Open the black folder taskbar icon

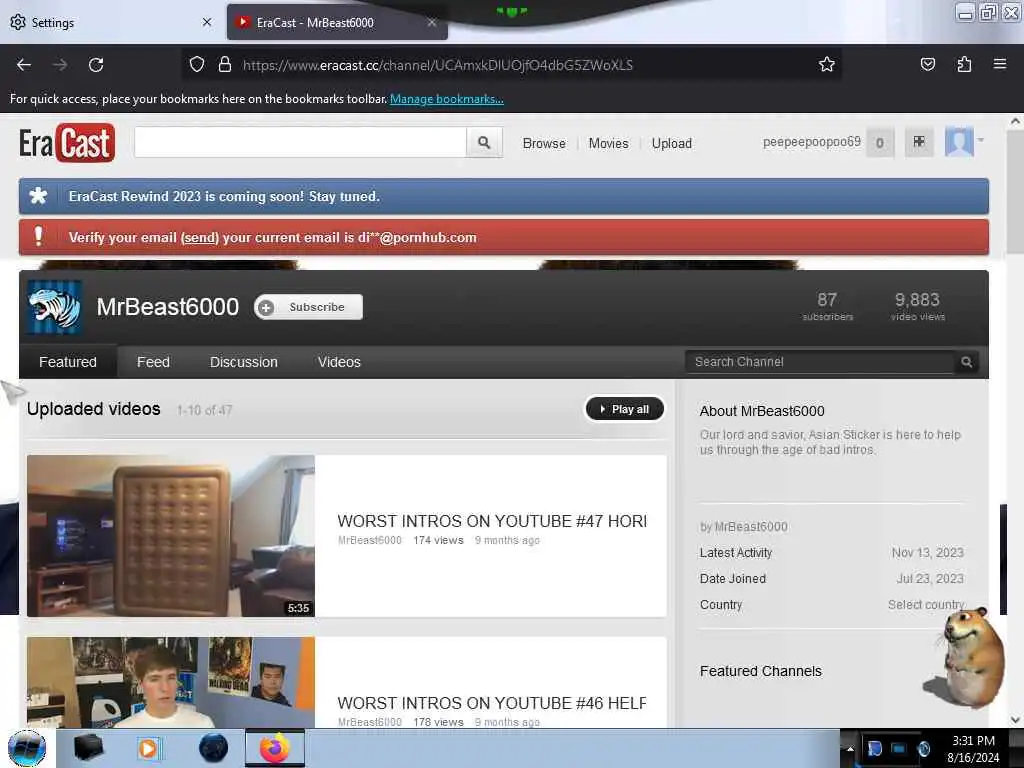[88, 748]
